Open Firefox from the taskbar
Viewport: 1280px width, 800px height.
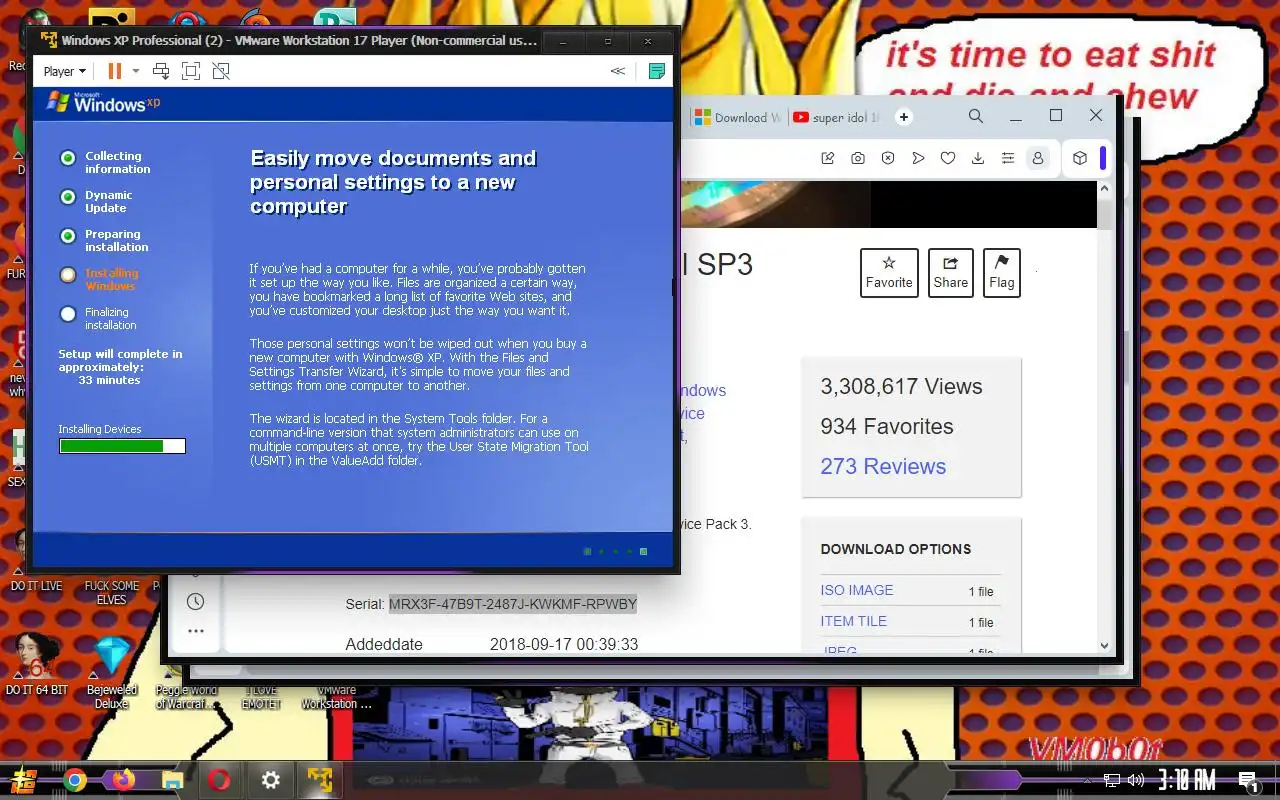(123, 780)
